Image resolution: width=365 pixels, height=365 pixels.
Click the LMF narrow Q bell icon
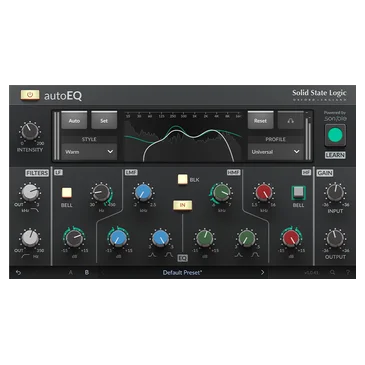[152, 255]
